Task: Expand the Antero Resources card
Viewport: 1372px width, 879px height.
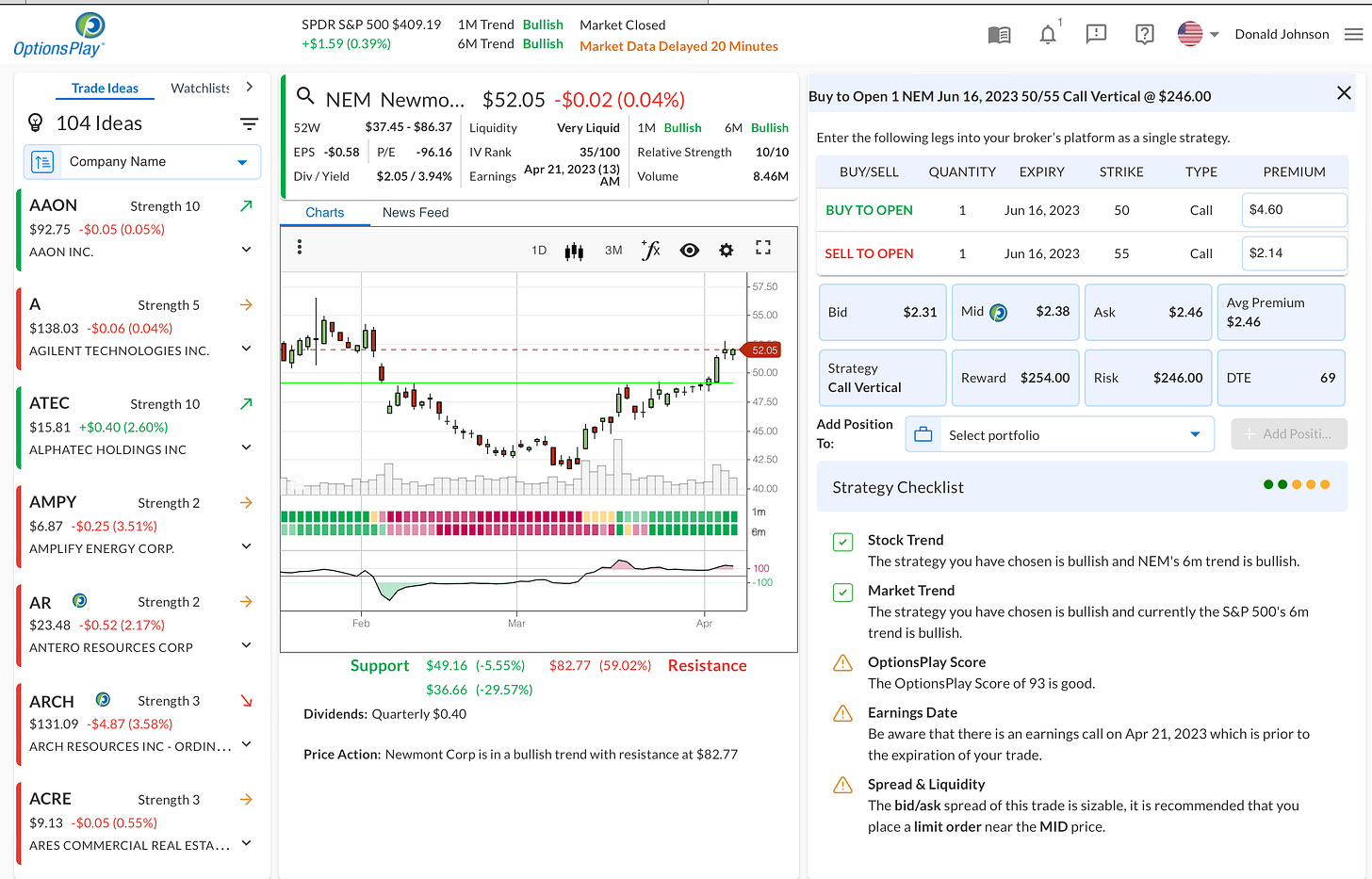Action: tap(247, 645)
